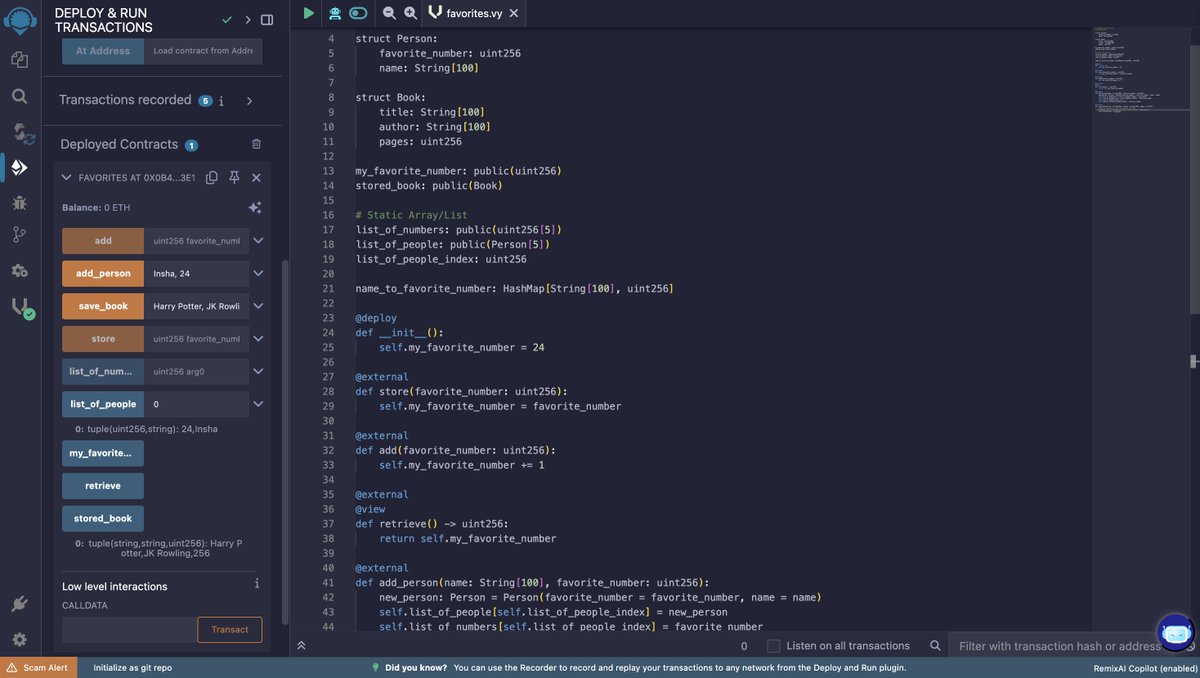
Task: Check Listen on all transactions
Action: tap(773, 646)
